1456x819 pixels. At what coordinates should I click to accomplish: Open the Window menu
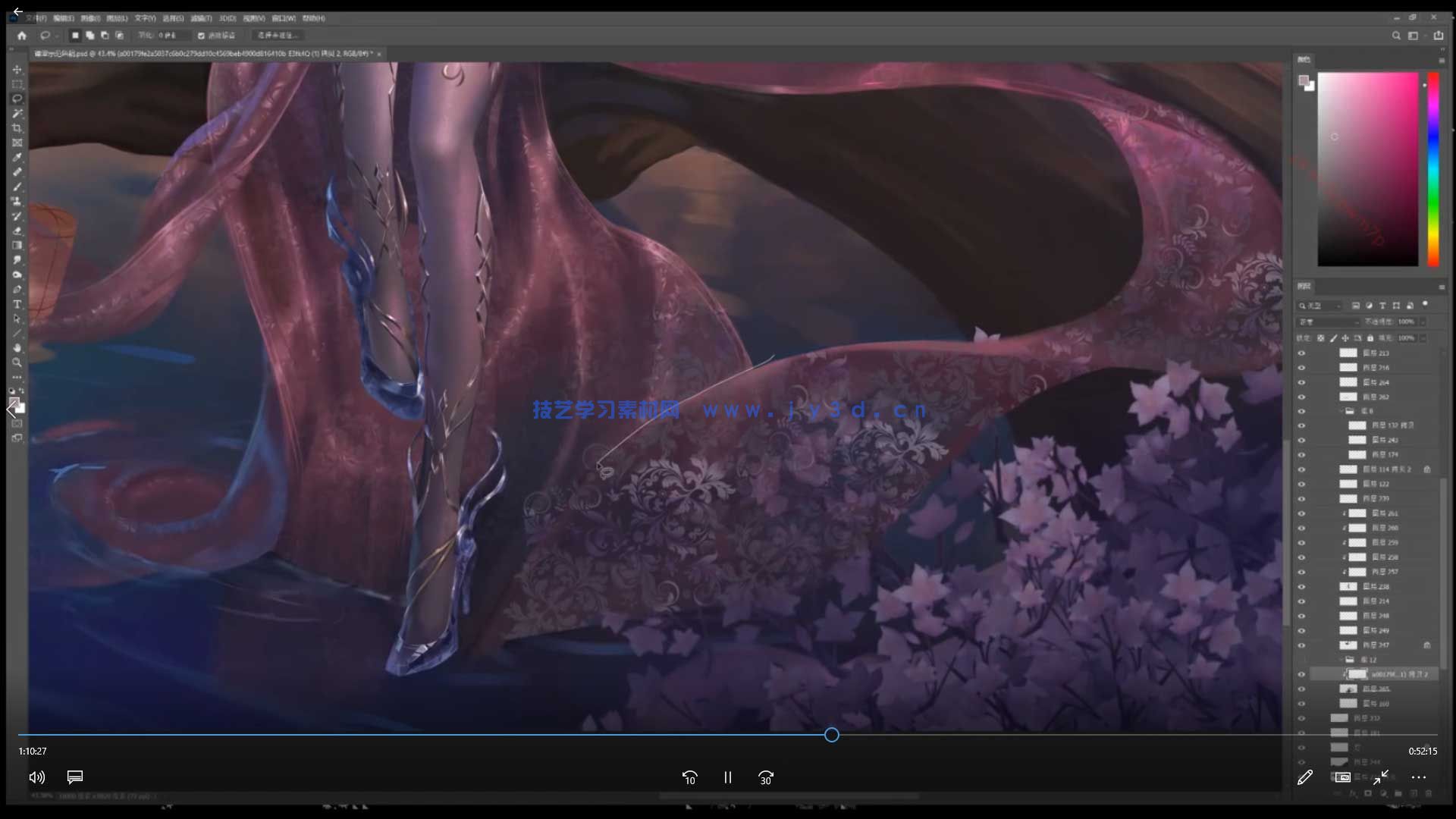pos(283,18)
